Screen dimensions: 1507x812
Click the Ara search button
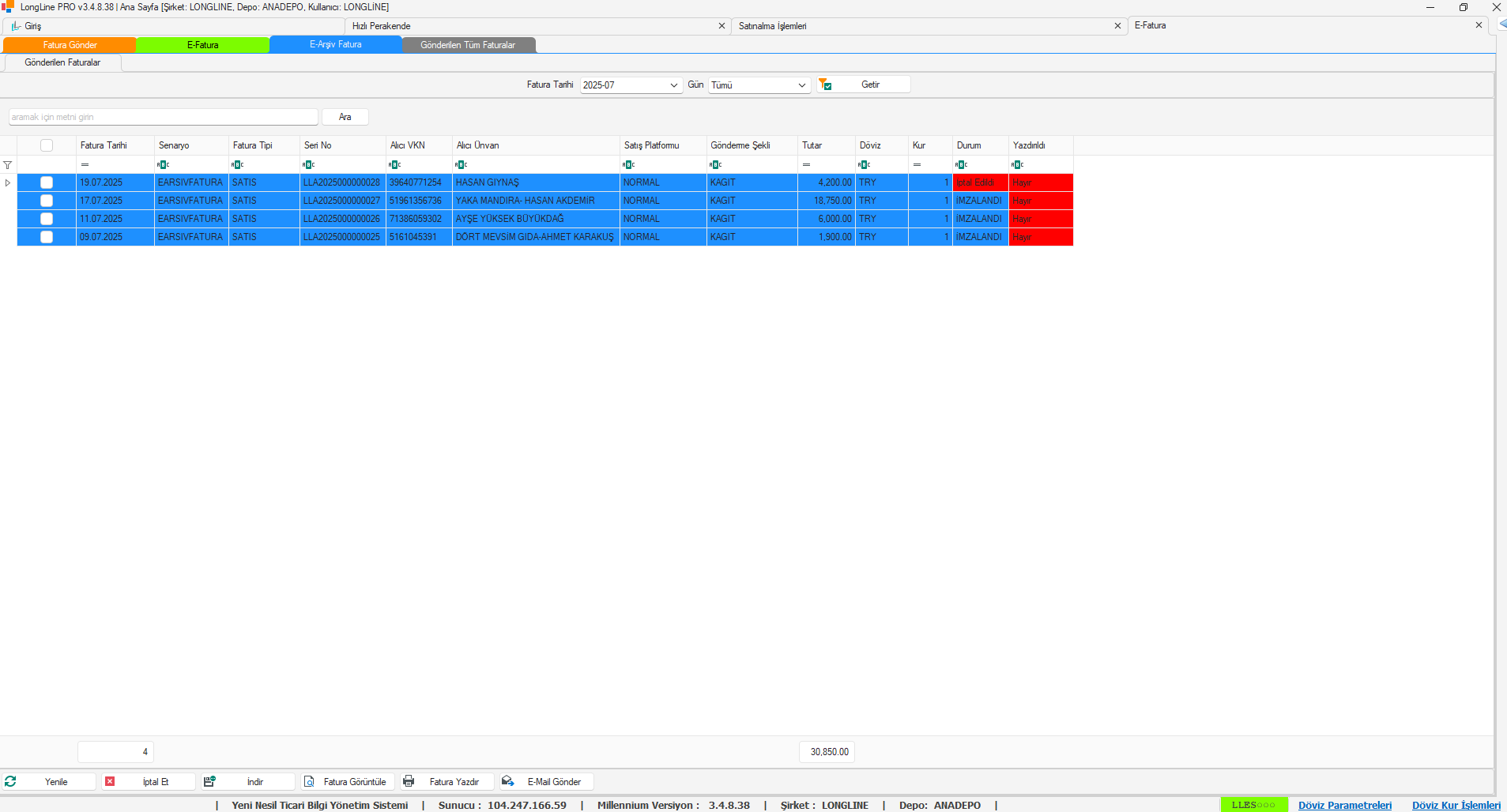pos(345,117)
